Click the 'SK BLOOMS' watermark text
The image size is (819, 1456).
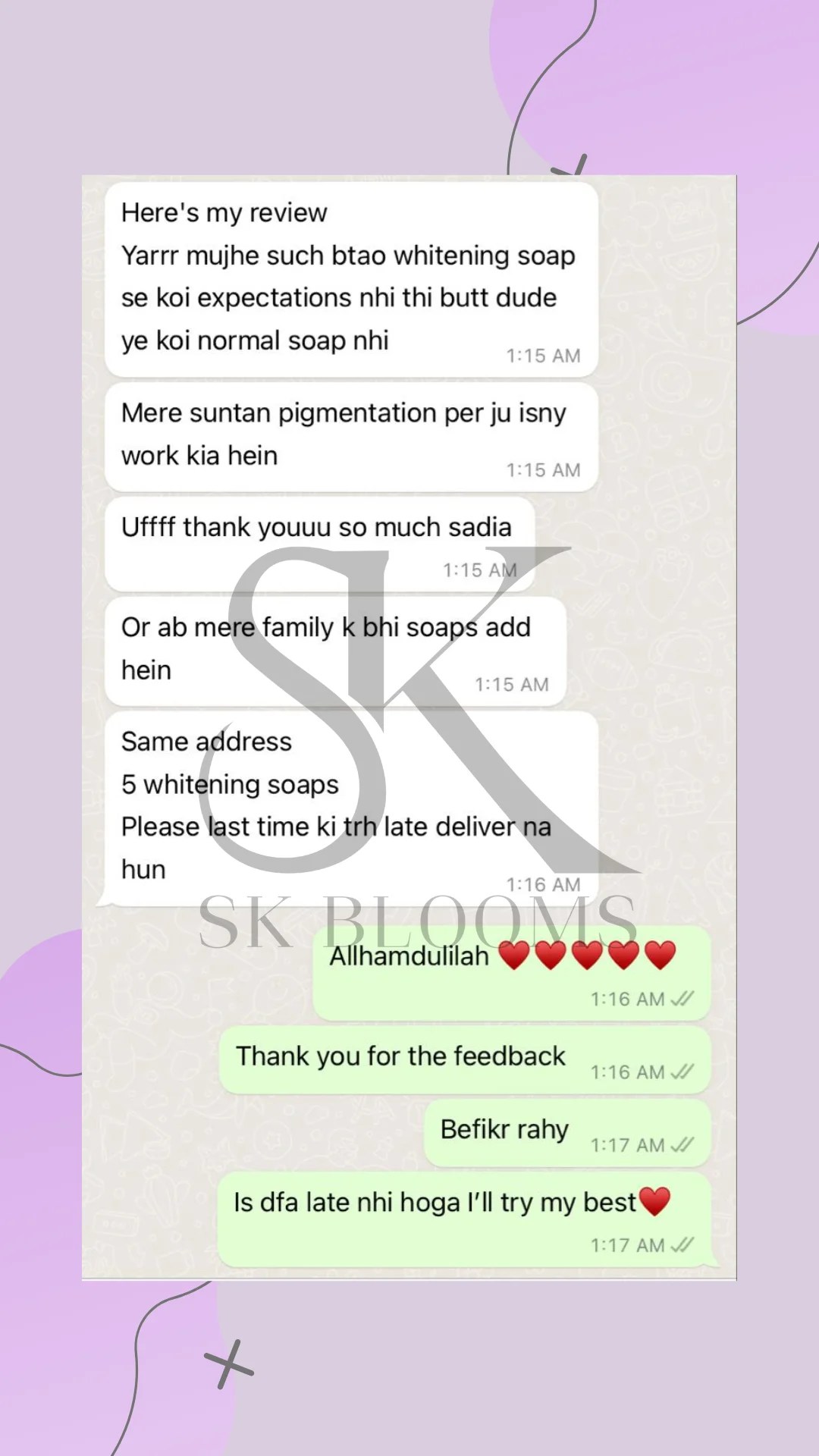pyautogui.click(x=417, y=921)
